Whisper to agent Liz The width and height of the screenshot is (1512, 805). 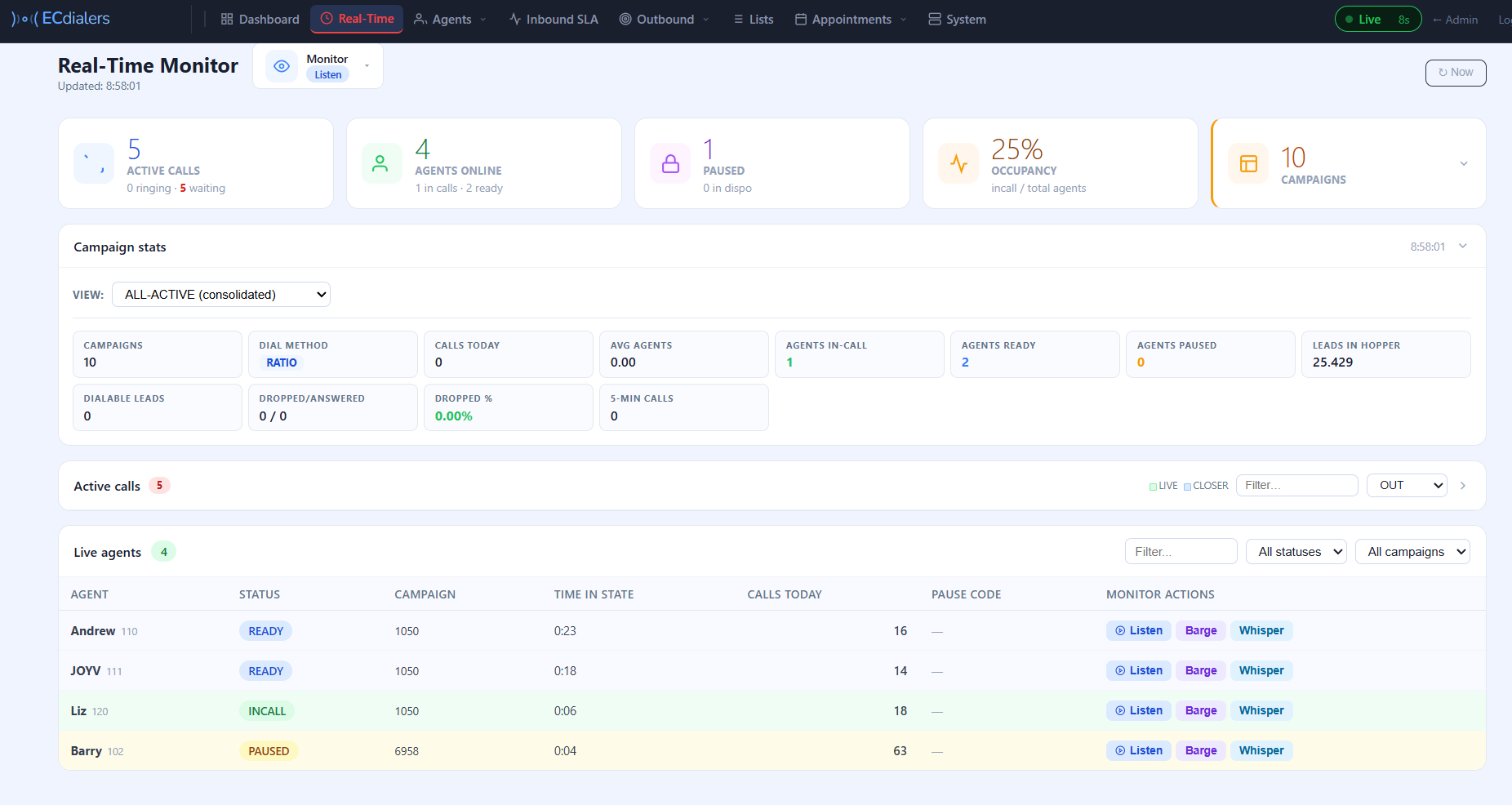tap(1261, 710)
